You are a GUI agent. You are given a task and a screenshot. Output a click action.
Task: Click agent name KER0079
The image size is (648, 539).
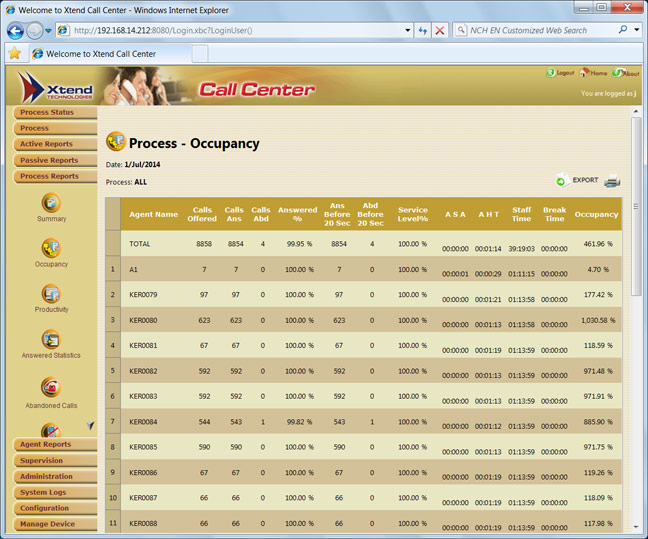(x=143, y=295)
